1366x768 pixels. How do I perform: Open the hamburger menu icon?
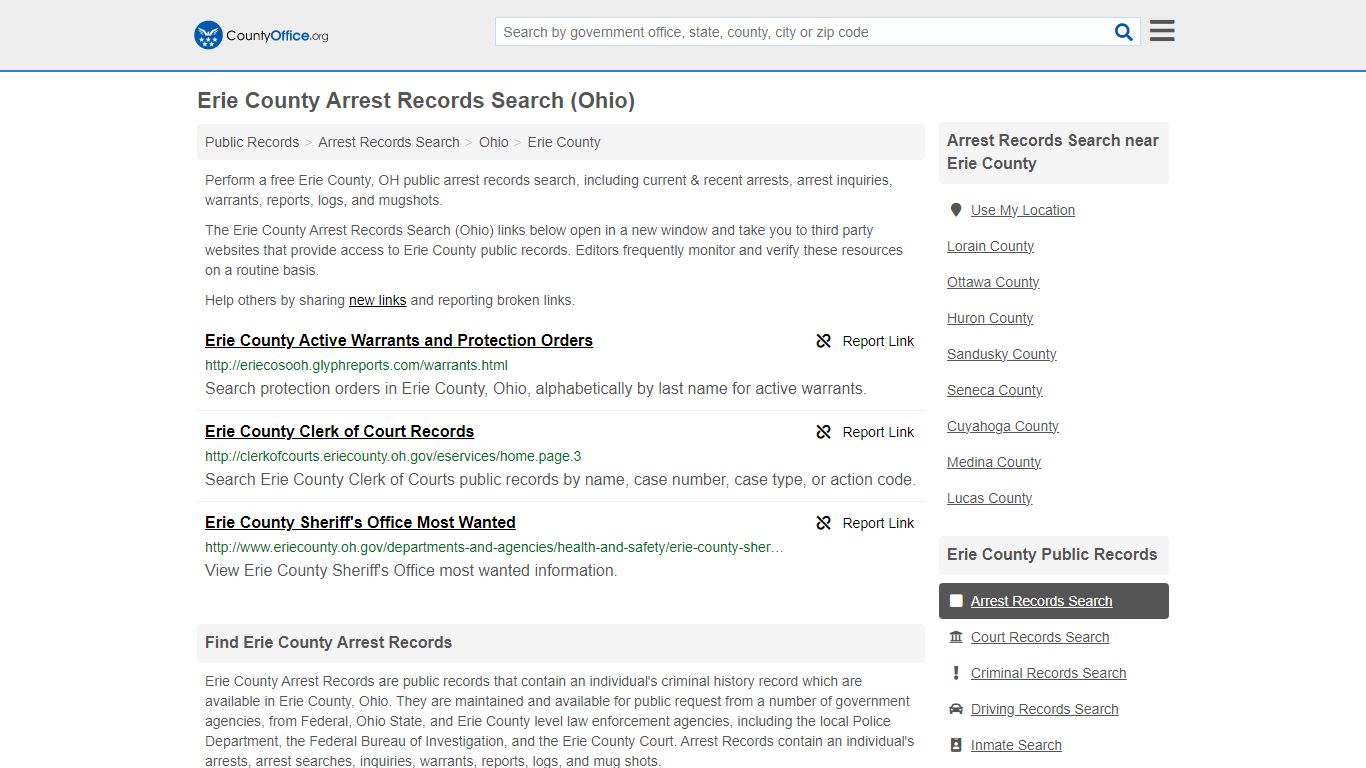tap(1162, 31)
